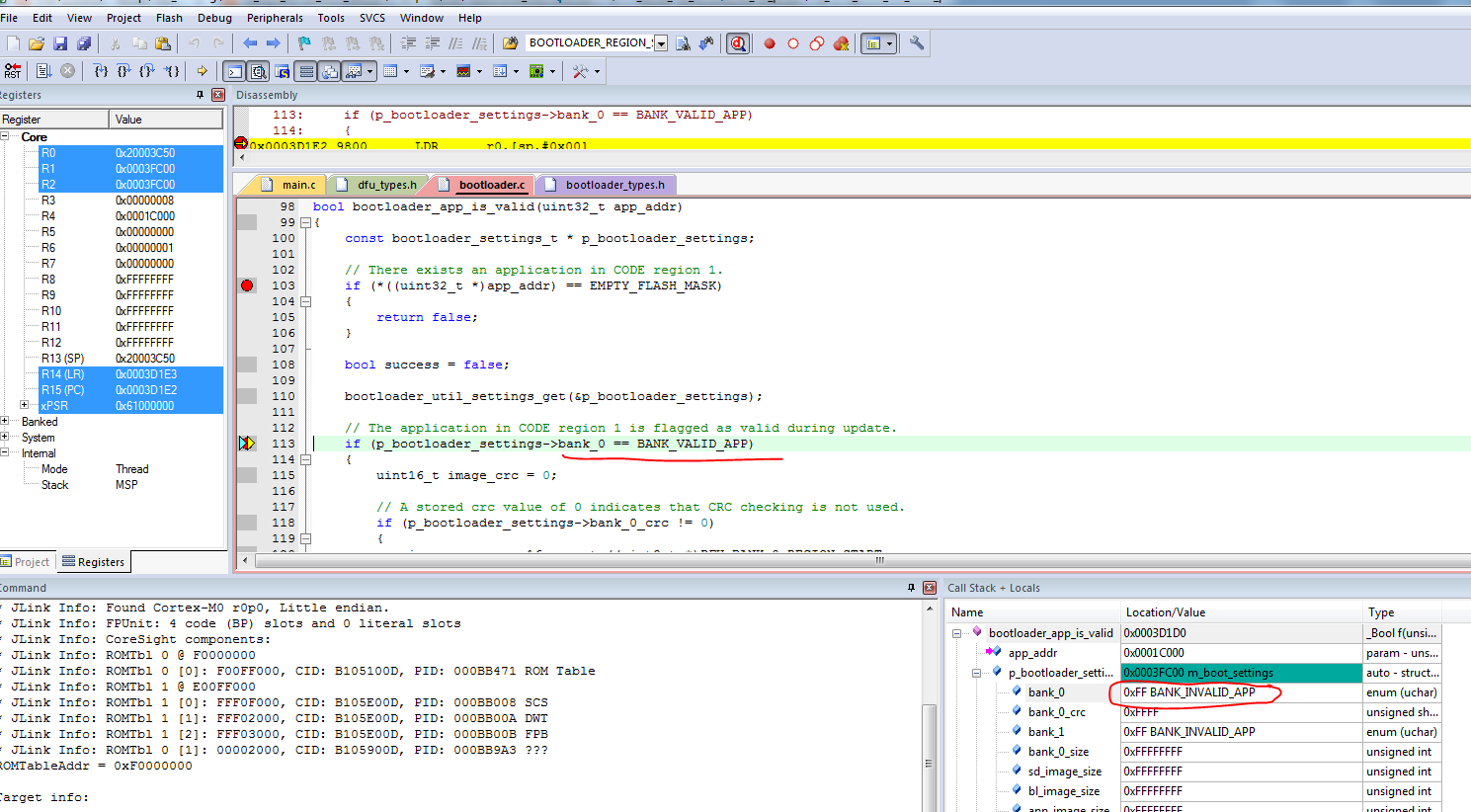Open the Flash menu
1471x812 pixels.
click(x=169, y=18)
